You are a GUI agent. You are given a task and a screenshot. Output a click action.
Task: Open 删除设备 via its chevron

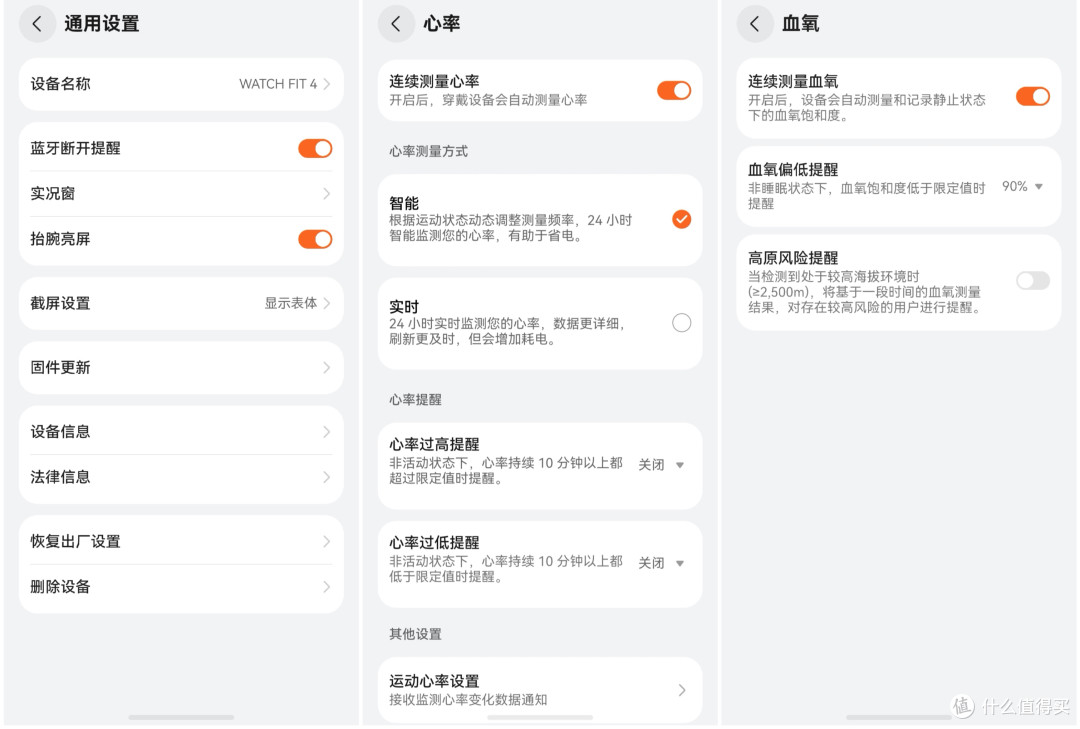click(326, 587)
